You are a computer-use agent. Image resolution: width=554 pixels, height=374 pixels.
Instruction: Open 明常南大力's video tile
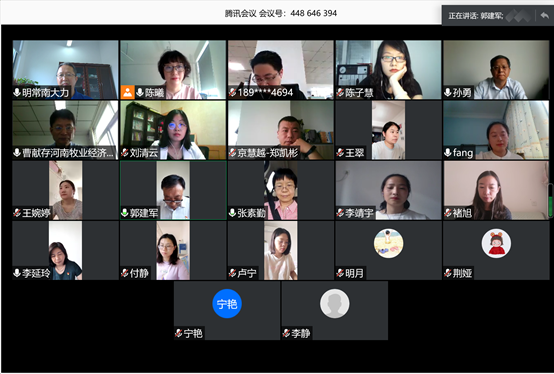[x=65, y=70]
